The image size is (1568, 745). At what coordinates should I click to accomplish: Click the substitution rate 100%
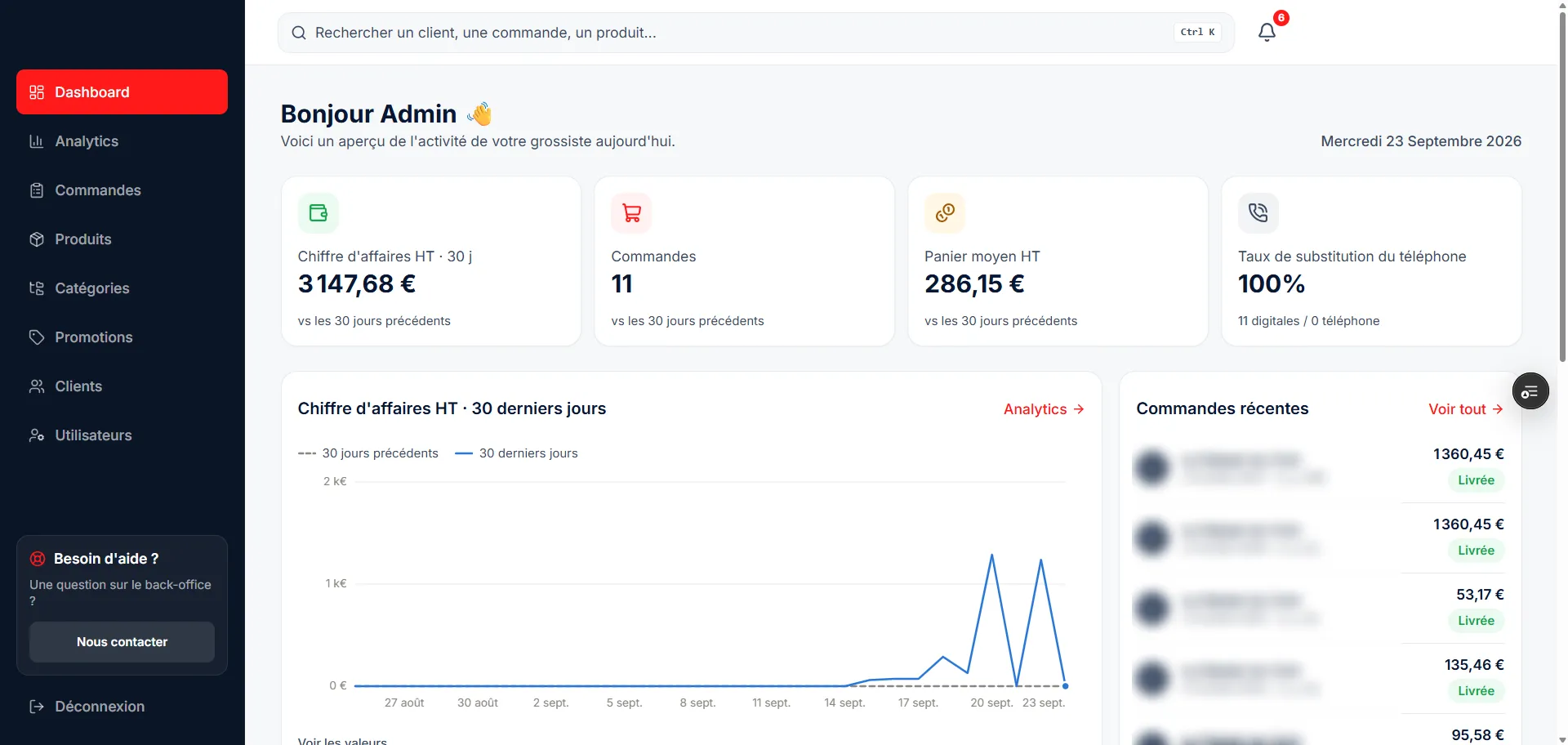(1272, 284)
